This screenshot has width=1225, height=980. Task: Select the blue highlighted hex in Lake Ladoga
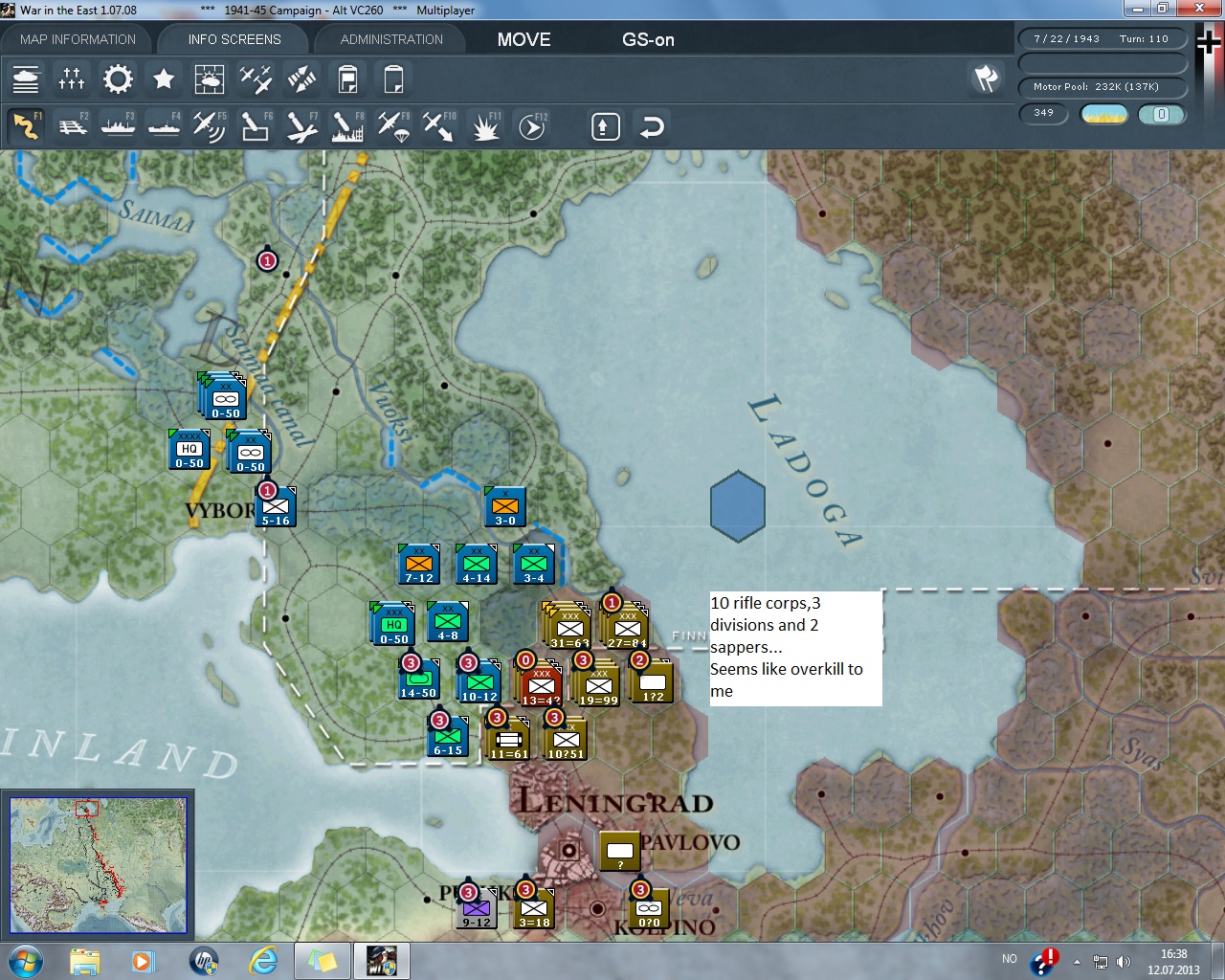pos(738,506)
